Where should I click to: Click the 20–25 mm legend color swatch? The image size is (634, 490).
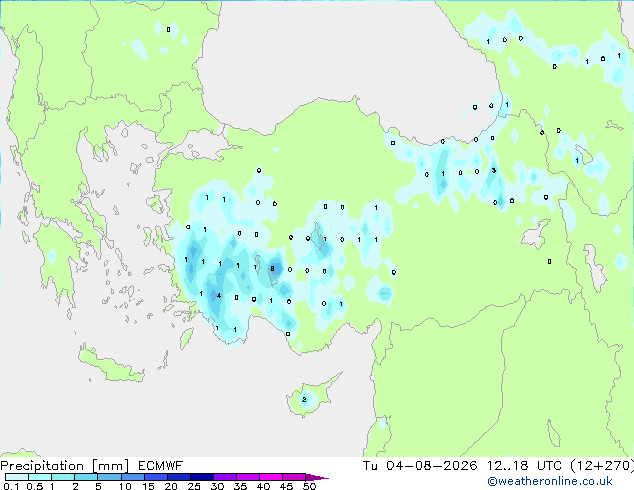pos(178,477)
